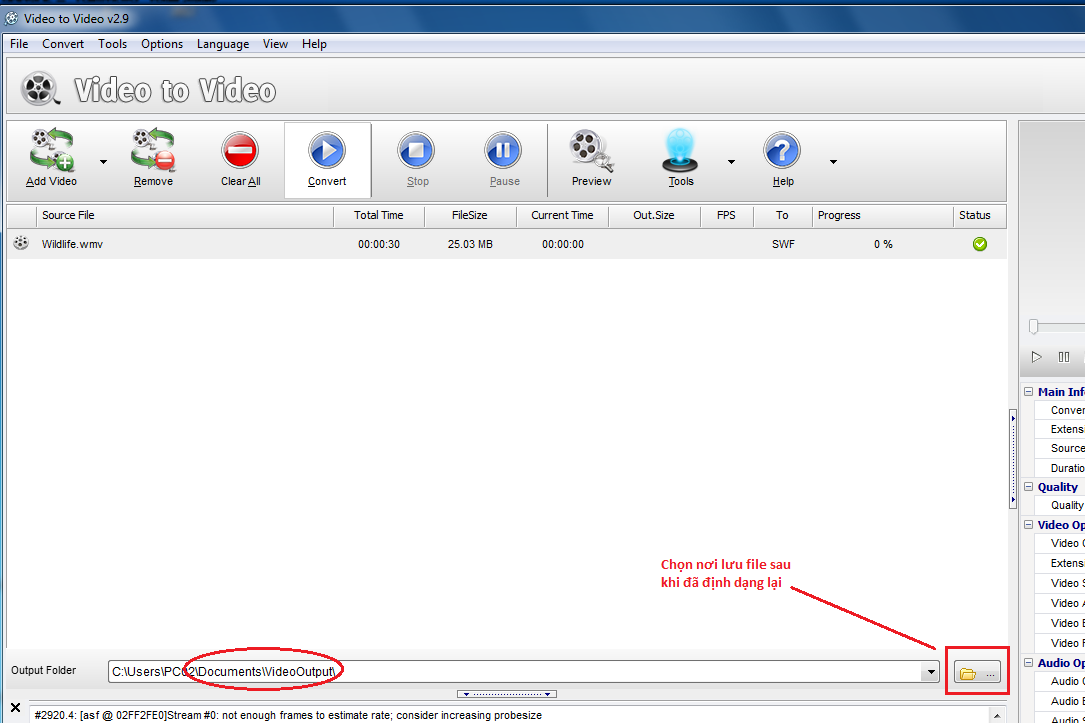Browse for output folder with folder button
1085x723 pixels.
pyautogui.click(x=977, y=674)
